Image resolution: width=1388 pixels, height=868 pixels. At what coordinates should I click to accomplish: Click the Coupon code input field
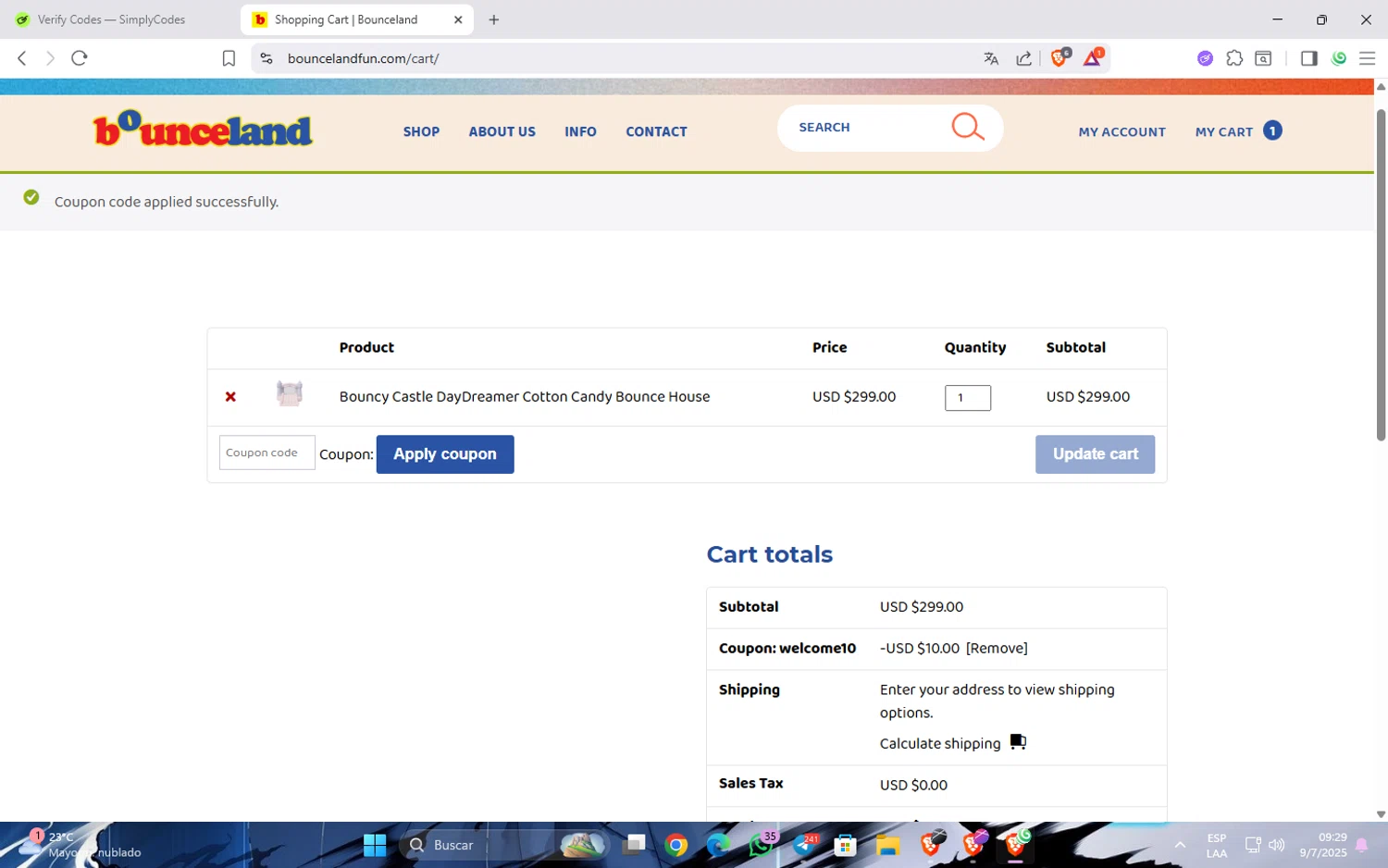[x=266, y=453]
